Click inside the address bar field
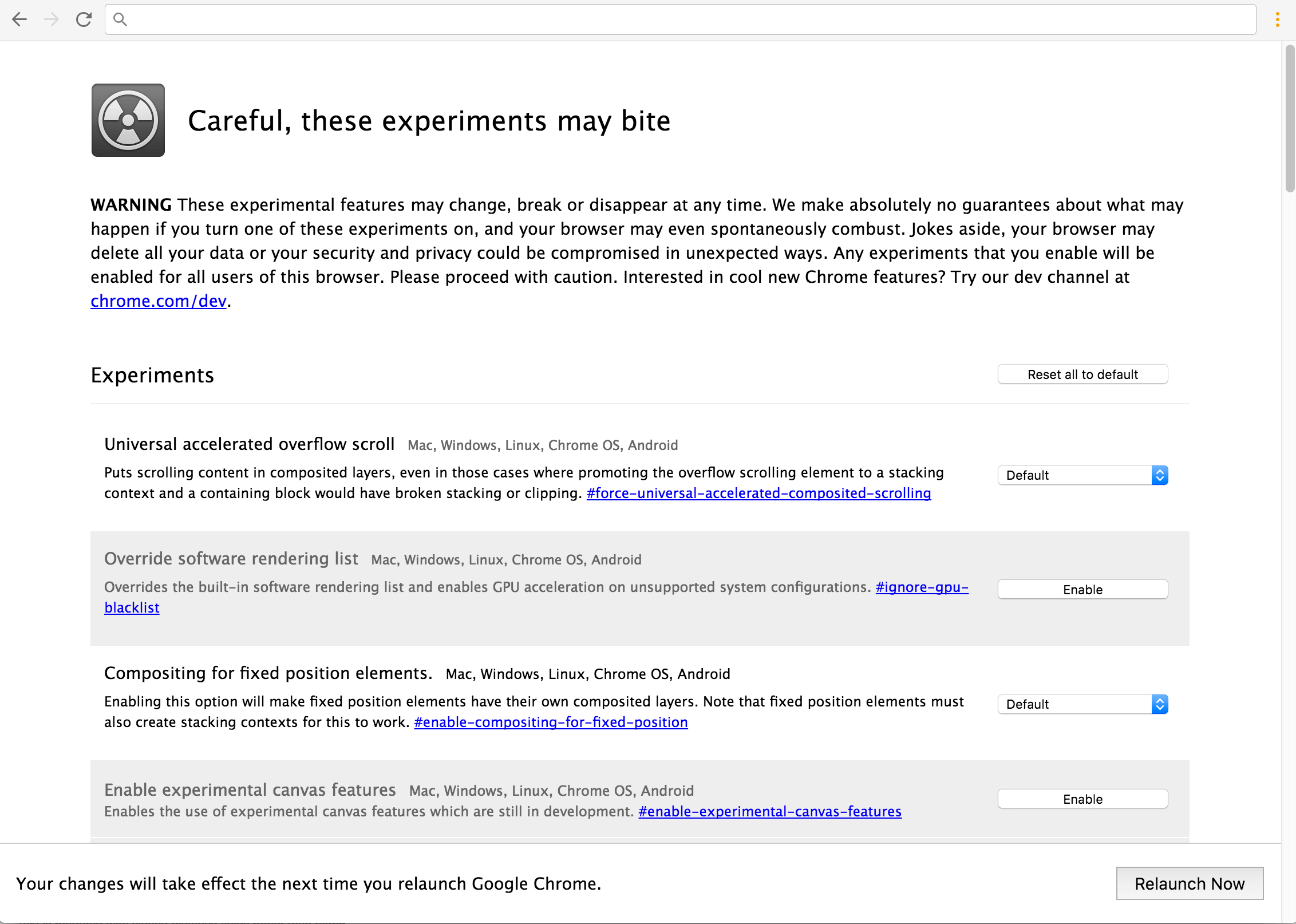The width and height of the screenshot is (1296, 924). coord(687,19)
